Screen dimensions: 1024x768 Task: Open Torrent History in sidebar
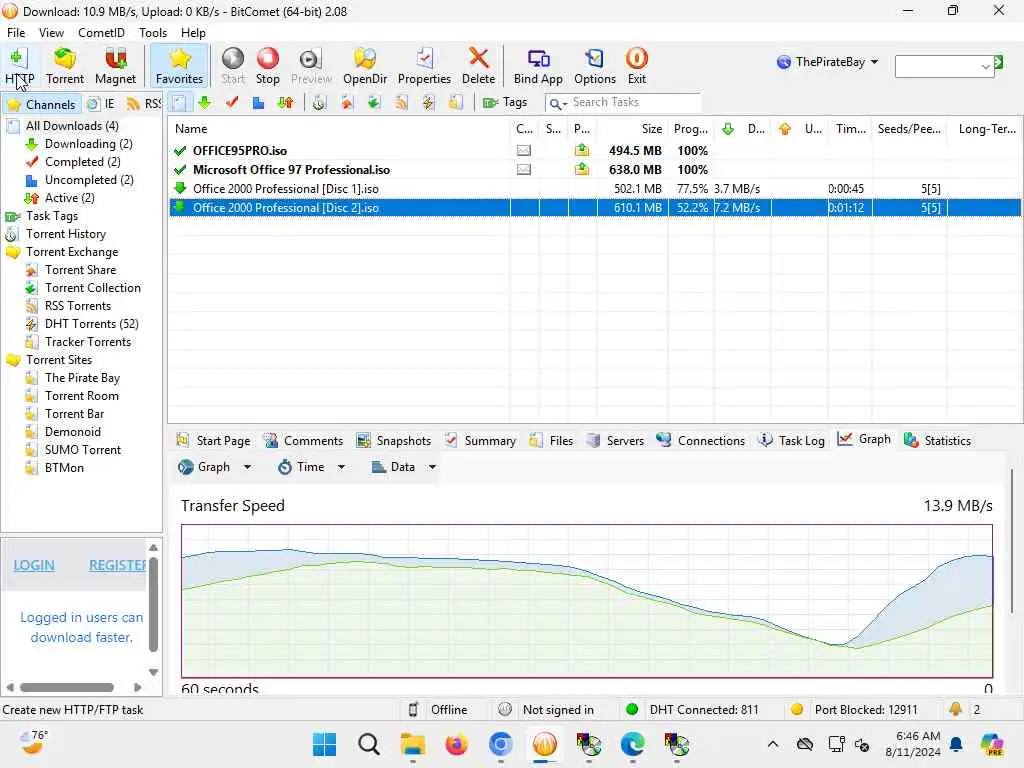[65, 234]
